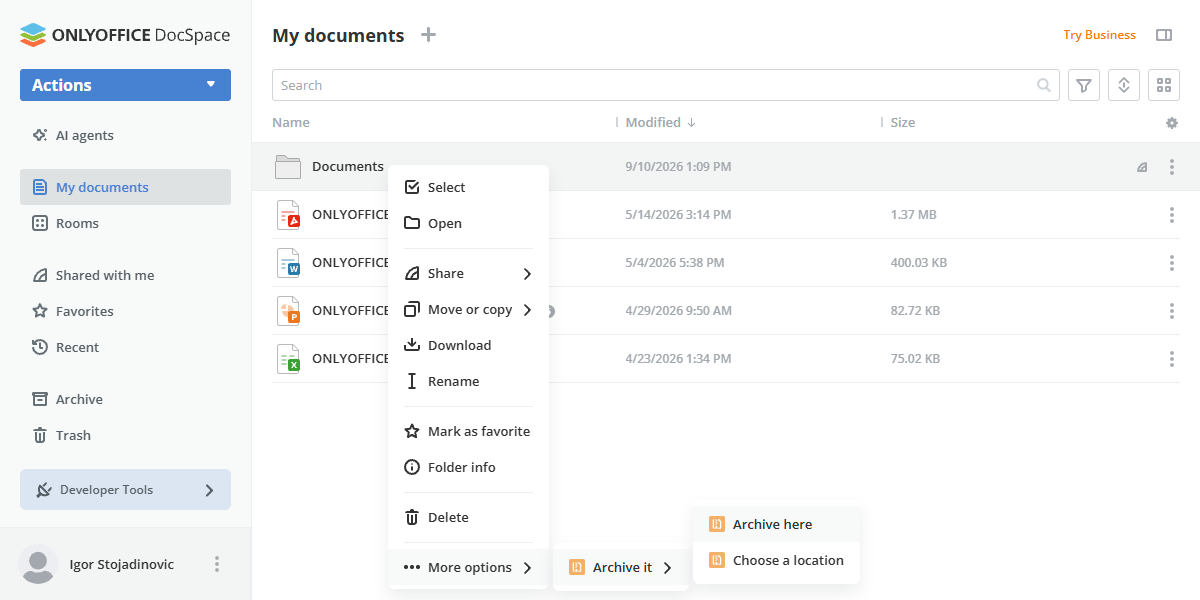
Task: Open the Actions dropdown
Action: tap(125, 85)
